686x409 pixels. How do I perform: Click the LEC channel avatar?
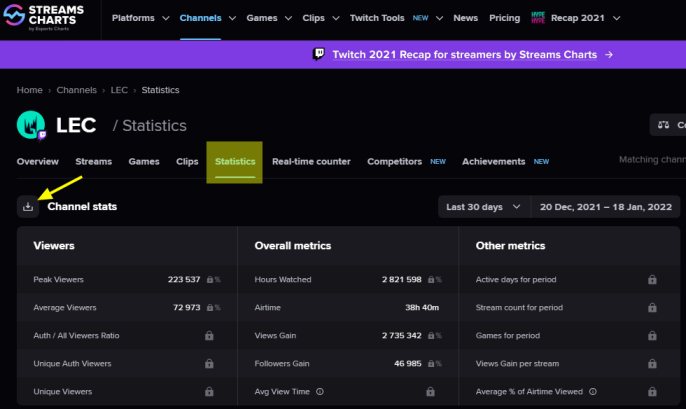[x=31, y=125]
